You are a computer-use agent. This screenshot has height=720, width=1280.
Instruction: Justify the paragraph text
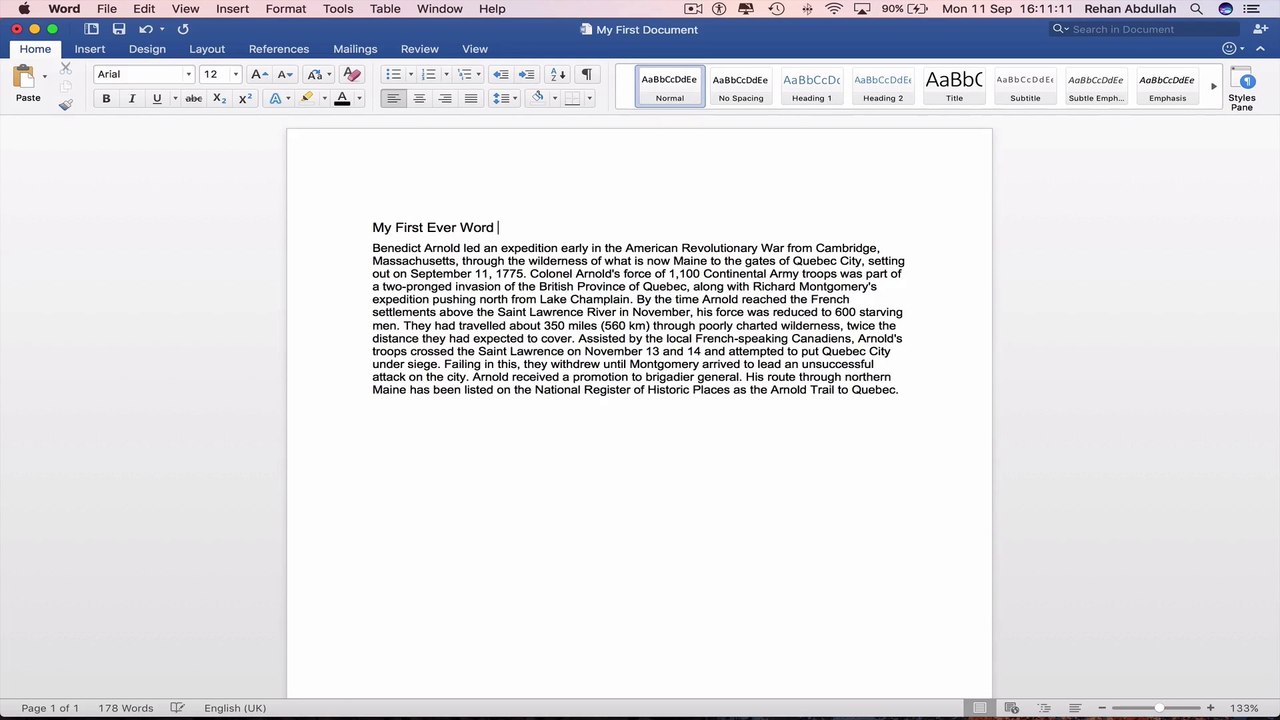click(470, 98)
